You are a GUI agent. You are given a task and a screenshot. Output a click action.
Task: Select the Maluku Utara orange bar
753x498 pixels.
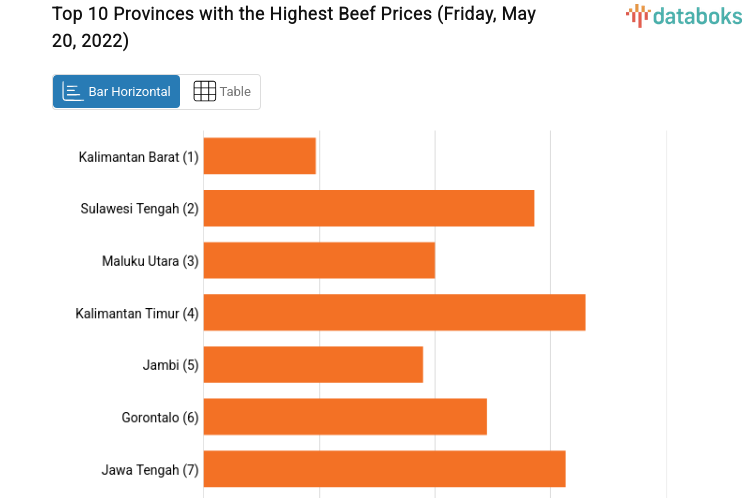(x=319, y=260)
